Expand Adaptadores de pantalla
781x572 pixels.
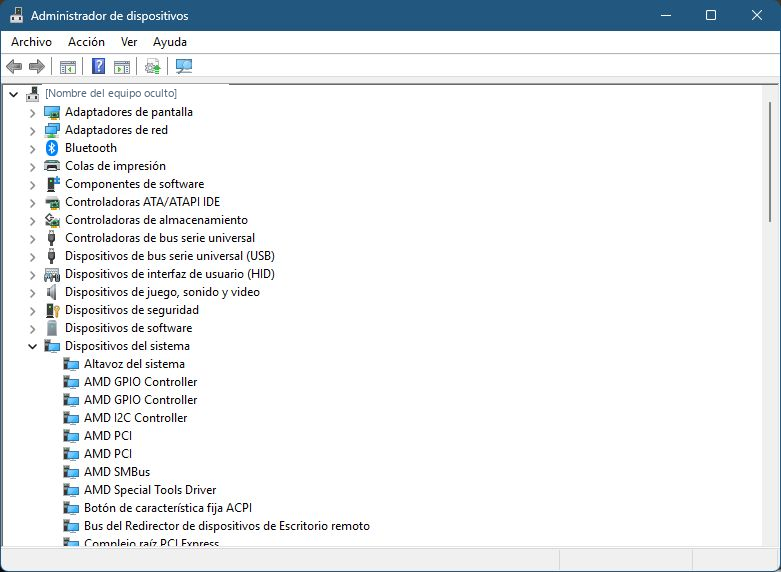(x=32, y=113)
